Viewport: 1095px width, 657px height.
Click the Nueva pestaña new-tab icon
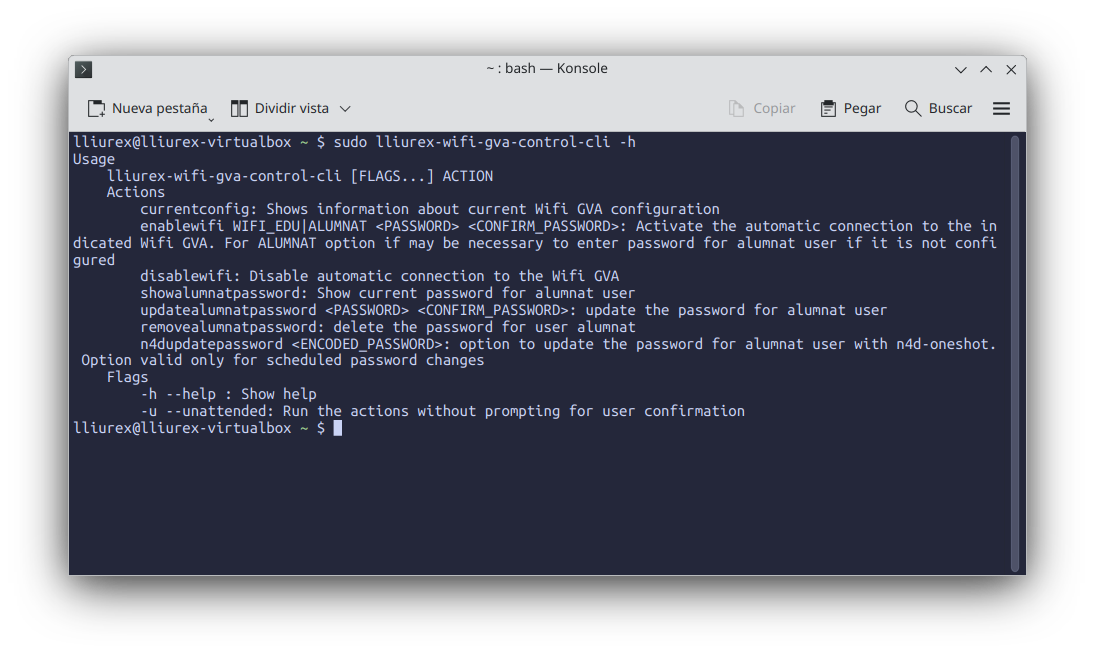pyautogui.click(x=96, y=108)
